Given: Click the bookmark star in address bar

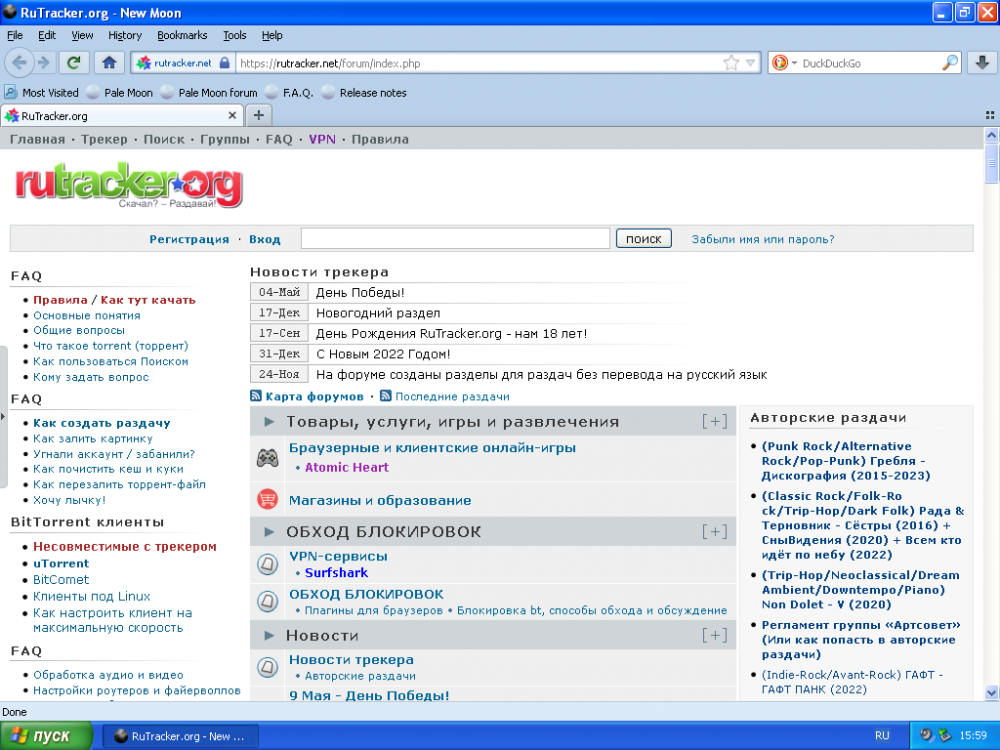Looking at the screenshot, I should click(731, 62).
